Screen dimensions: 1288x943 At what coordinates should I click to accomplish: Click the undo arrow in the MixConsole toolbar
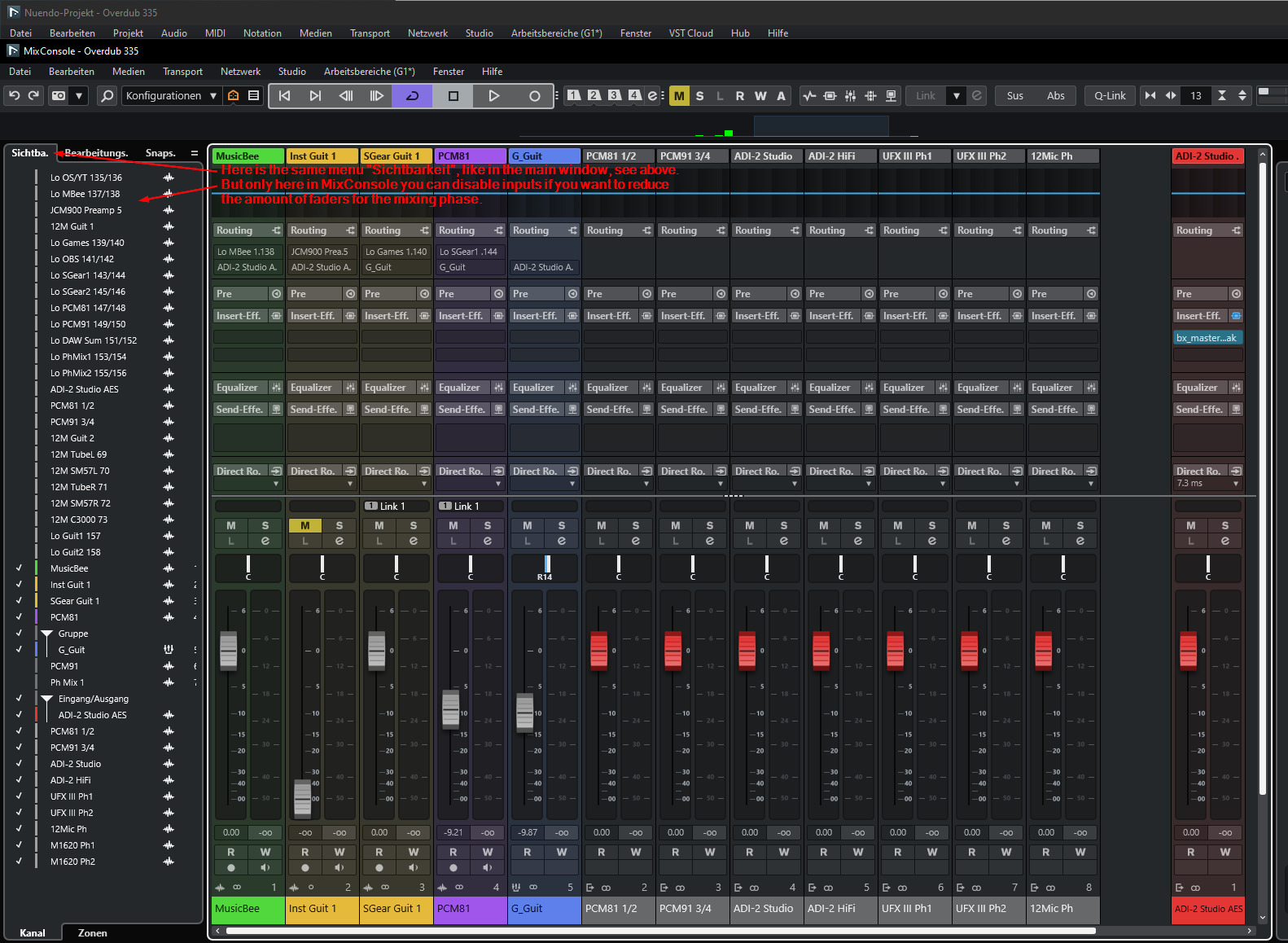click(x=14, y=95)
